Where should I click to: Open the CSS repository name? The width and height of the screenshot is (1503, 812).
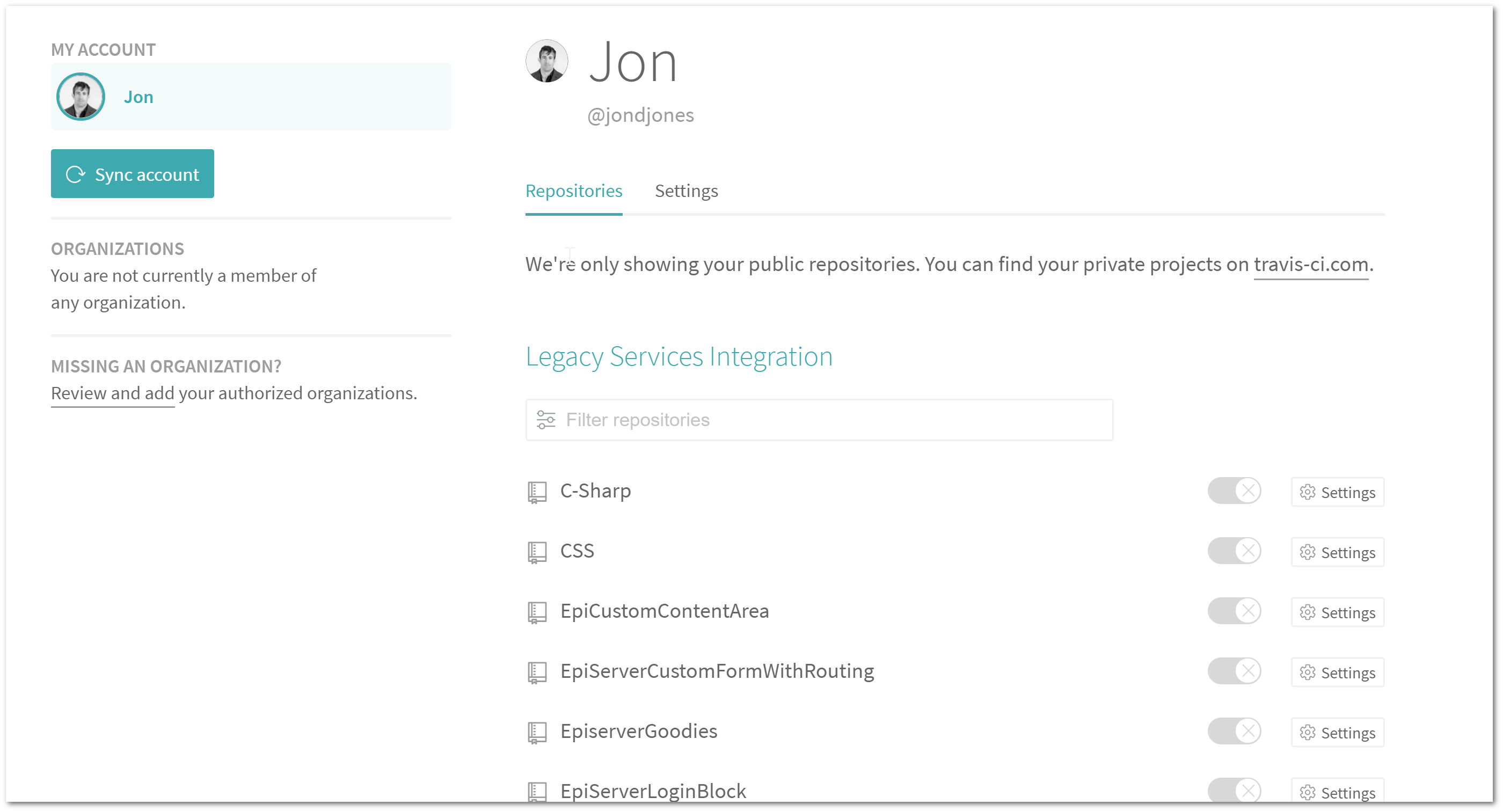577,551
